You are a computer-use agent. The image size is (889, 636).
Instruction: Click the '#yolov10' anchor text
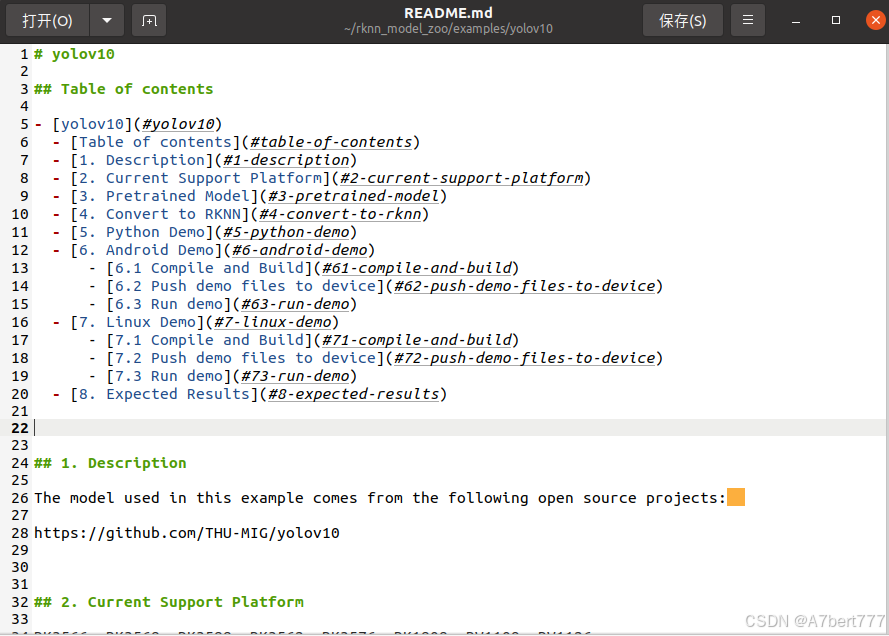pos(179,124)
